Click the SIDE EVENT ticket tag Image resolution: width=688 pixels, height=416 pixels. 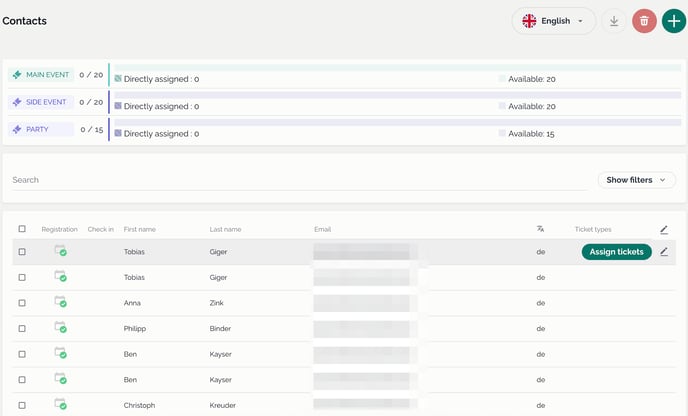(x=41, y=102)
